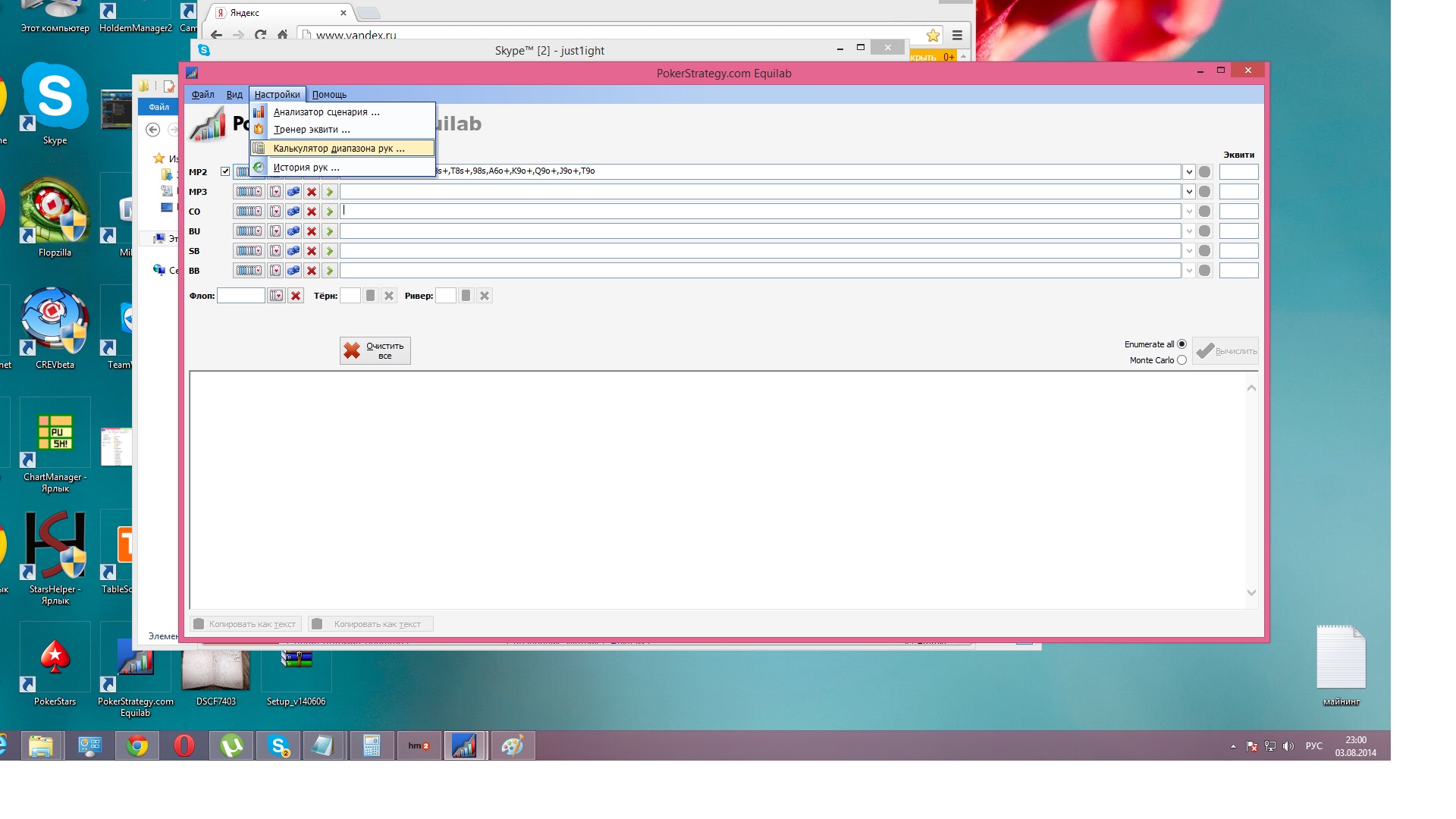Select Monte Carlo radio button
This screenshot has height=819, width=1456.
click(x=1181, y=360)
